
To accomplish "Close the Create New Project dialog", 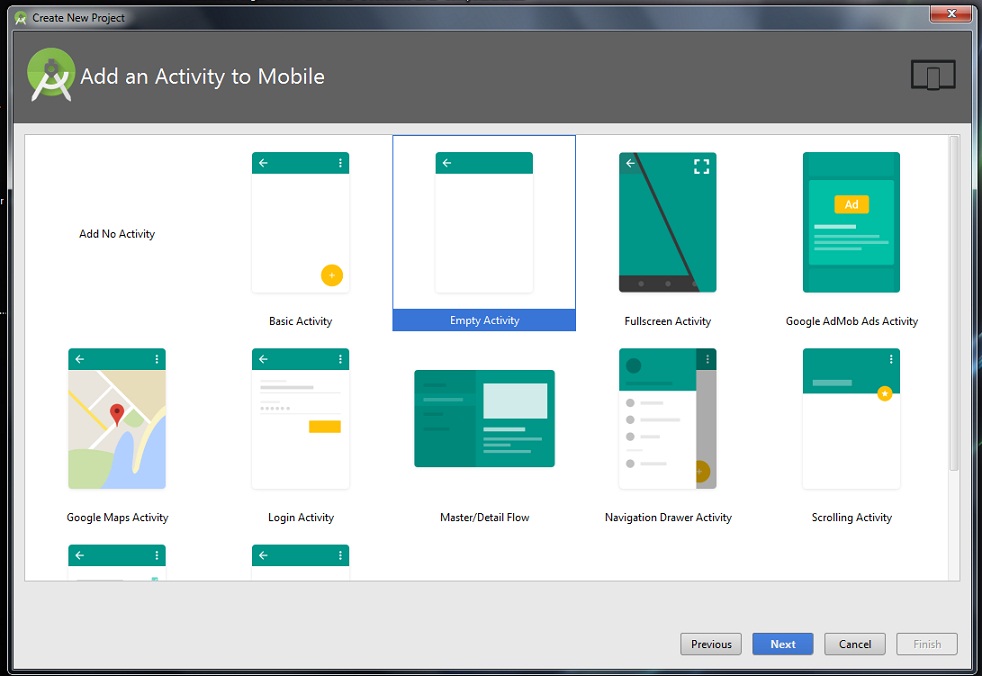I will tap(951, 13).
